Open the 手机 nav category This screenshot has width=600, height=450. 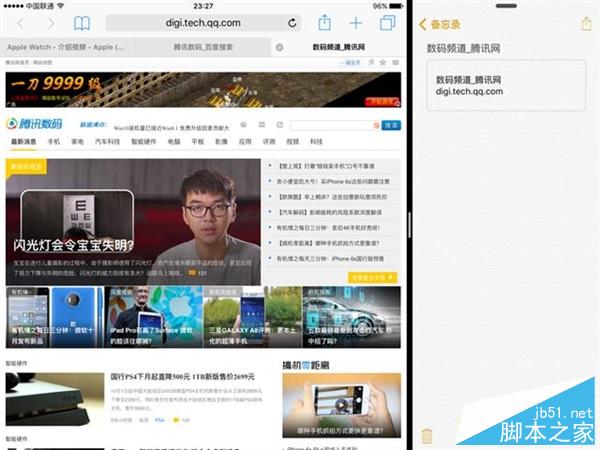coord(54,142)
